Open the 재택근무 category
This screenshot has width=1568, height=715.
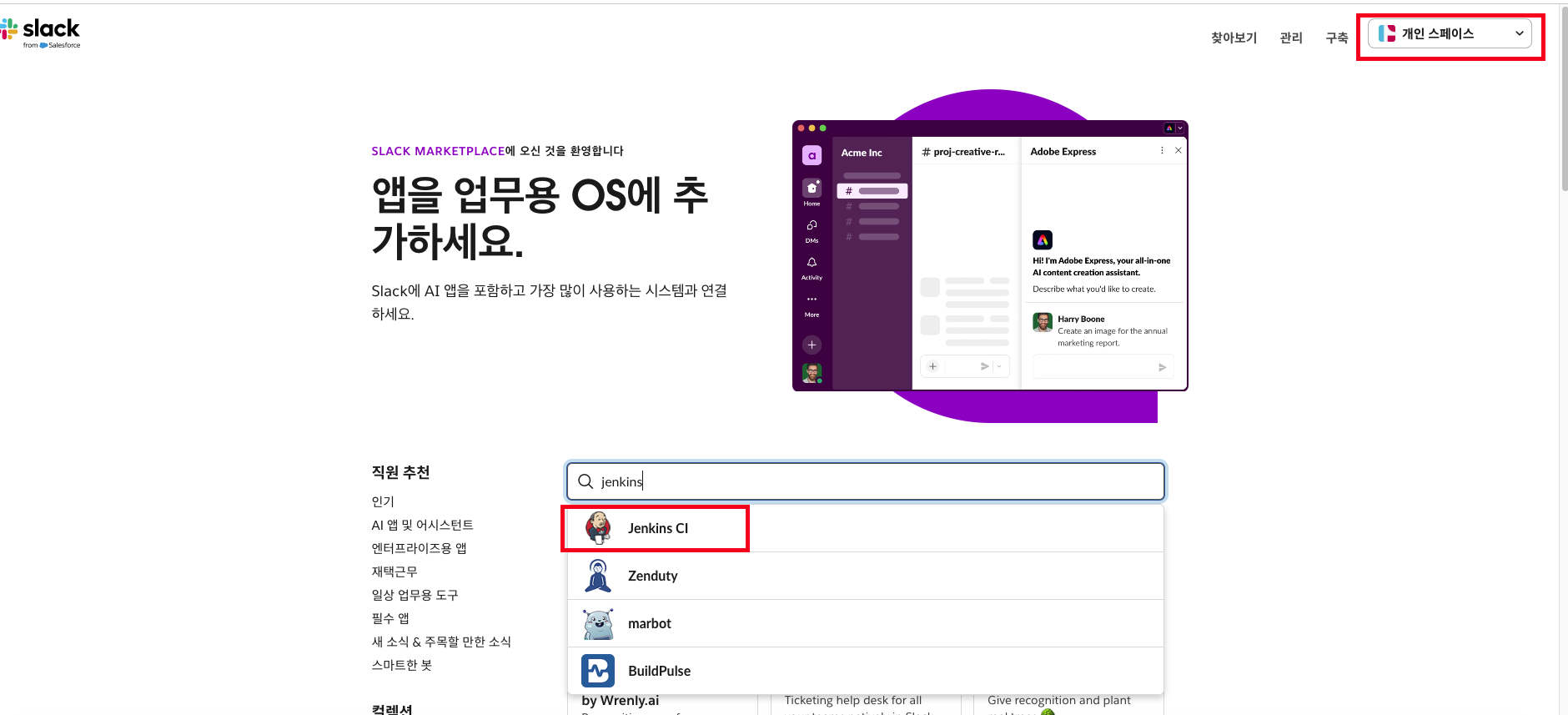click(395, 571)
